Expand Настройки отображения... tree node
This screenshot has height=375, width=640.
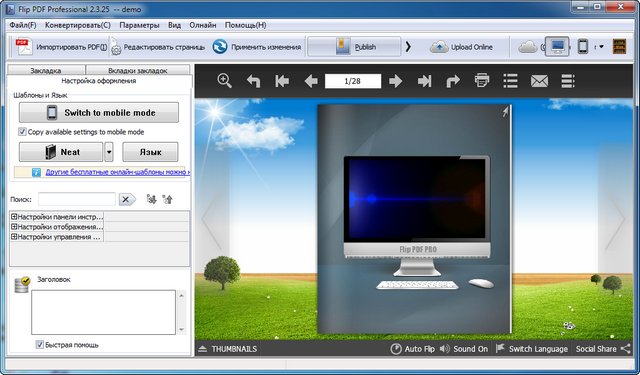14,226
